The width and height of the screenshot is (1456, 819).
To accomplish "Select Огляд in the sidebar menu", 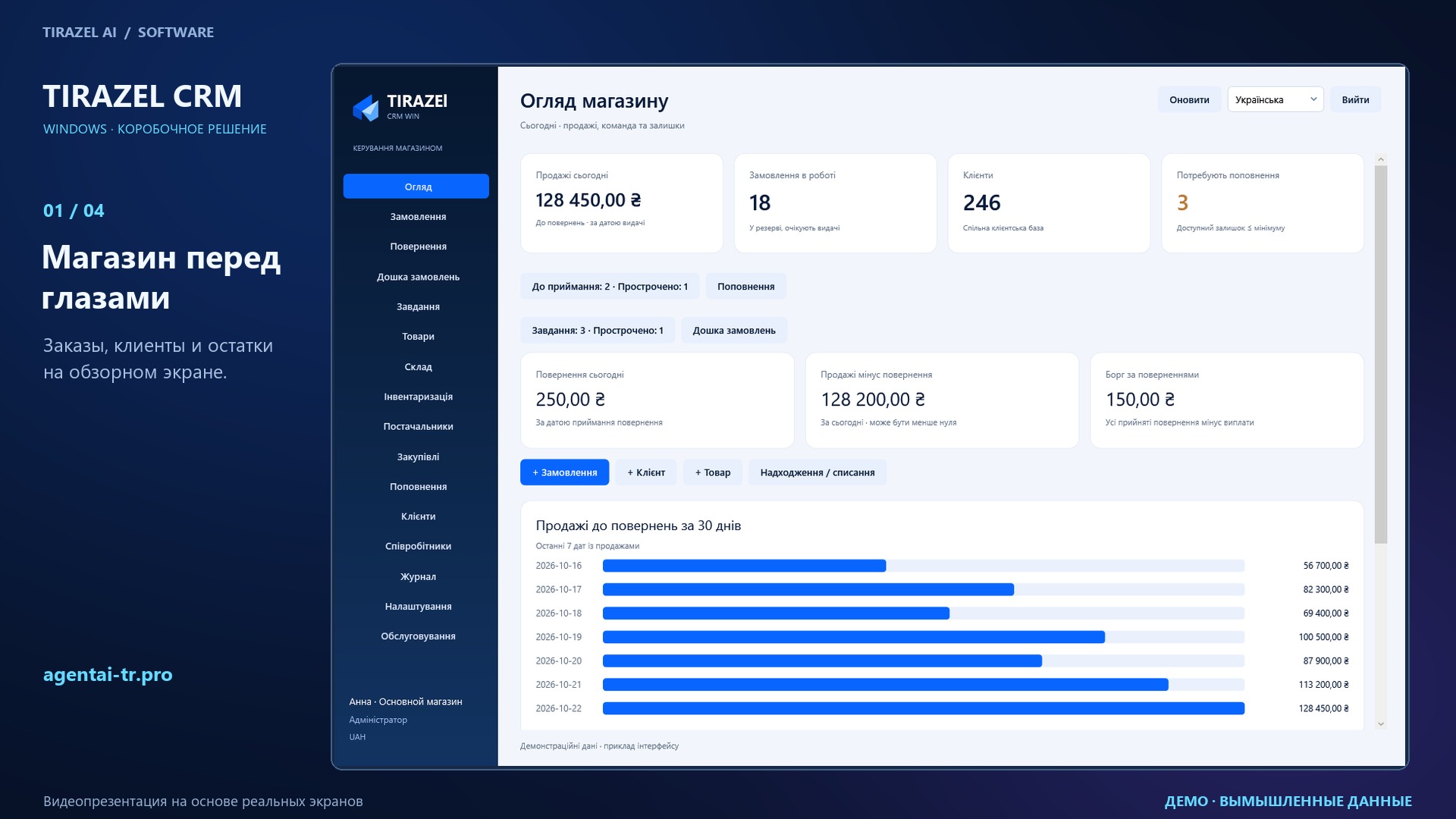I will [x=416, y=187].
